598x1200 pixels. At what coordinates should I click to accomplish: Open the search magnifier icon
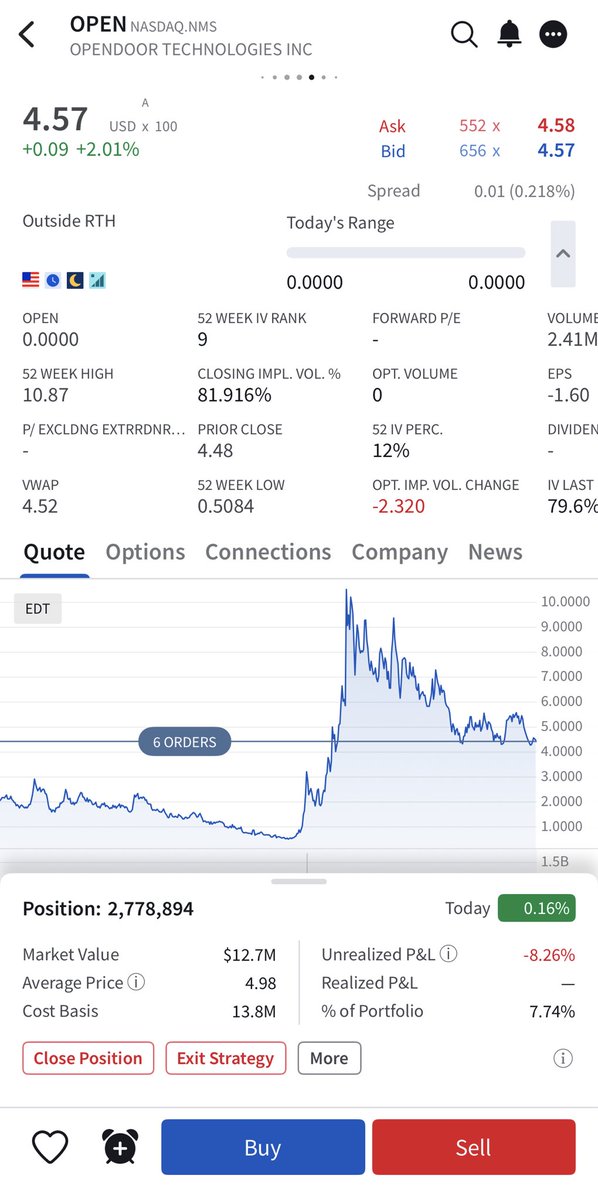tap(464, 34)
